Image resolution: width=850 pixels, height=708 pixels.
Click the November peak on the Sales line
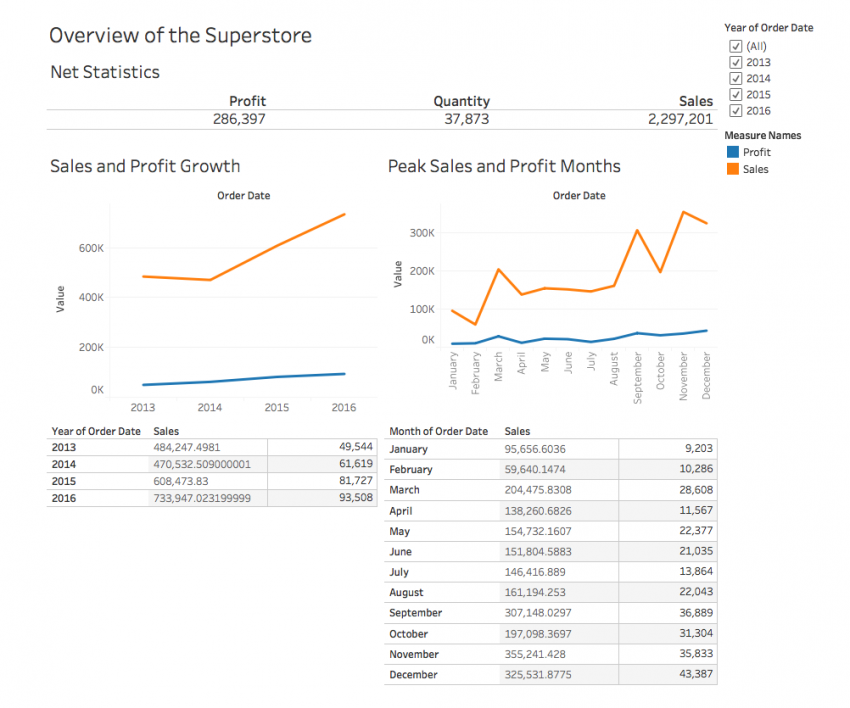tap(685, 211)
